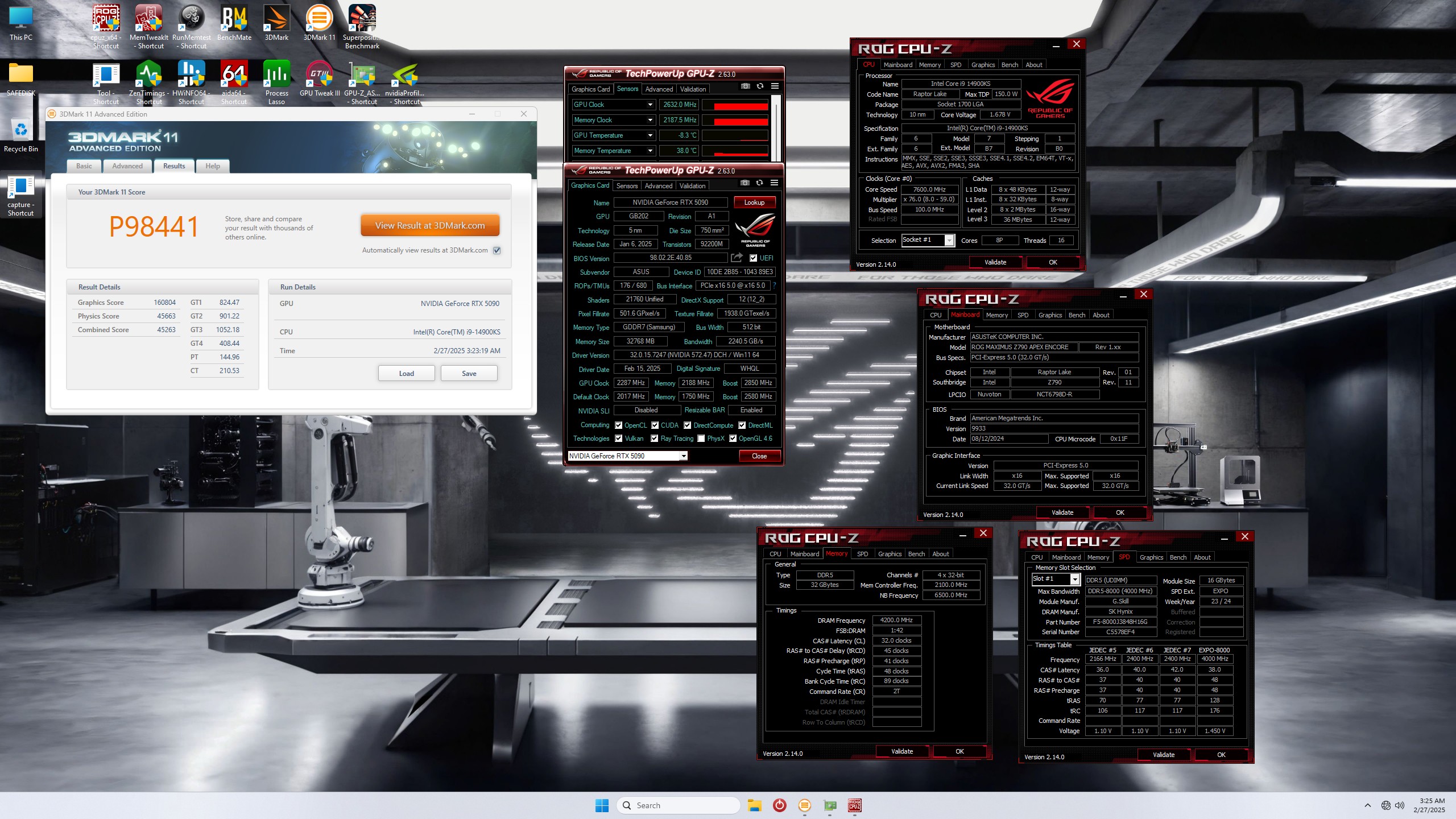The height and width of the screenshot is (819, 1456).
Task: Expand the GPU Temperature sensor dropdown
Action: point(650,135)
